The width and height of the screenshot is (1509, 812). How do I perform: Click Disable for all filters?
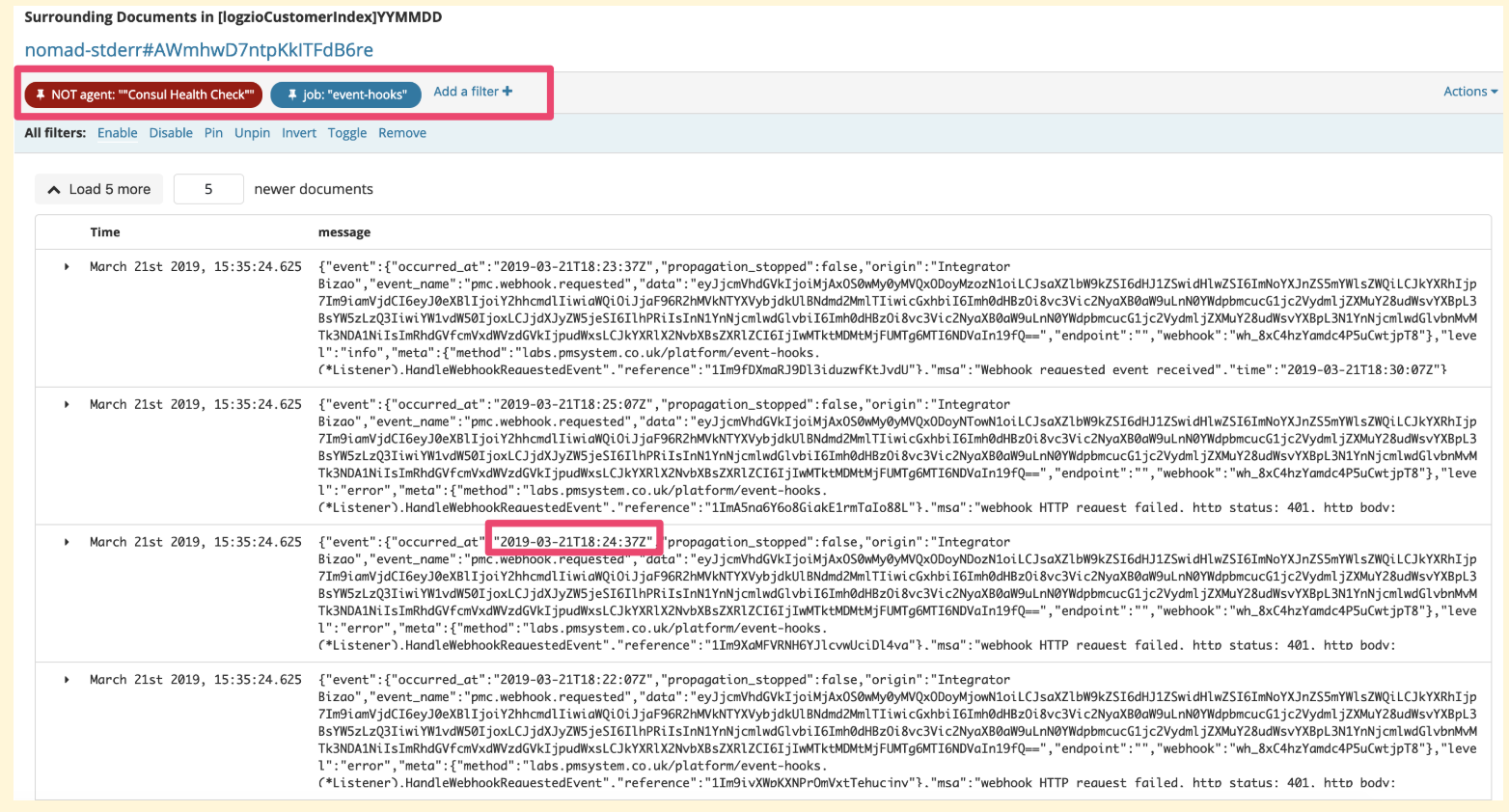(171, 133)
